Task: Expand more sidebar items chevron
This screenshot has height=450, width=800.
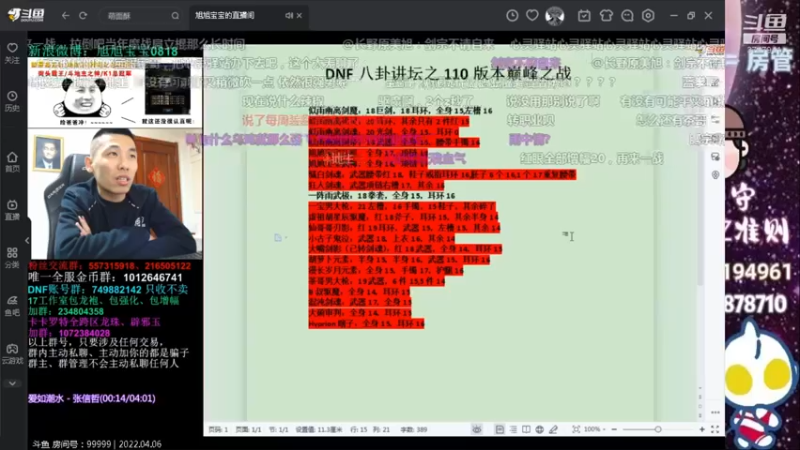Action: click(x=12, y=383)
